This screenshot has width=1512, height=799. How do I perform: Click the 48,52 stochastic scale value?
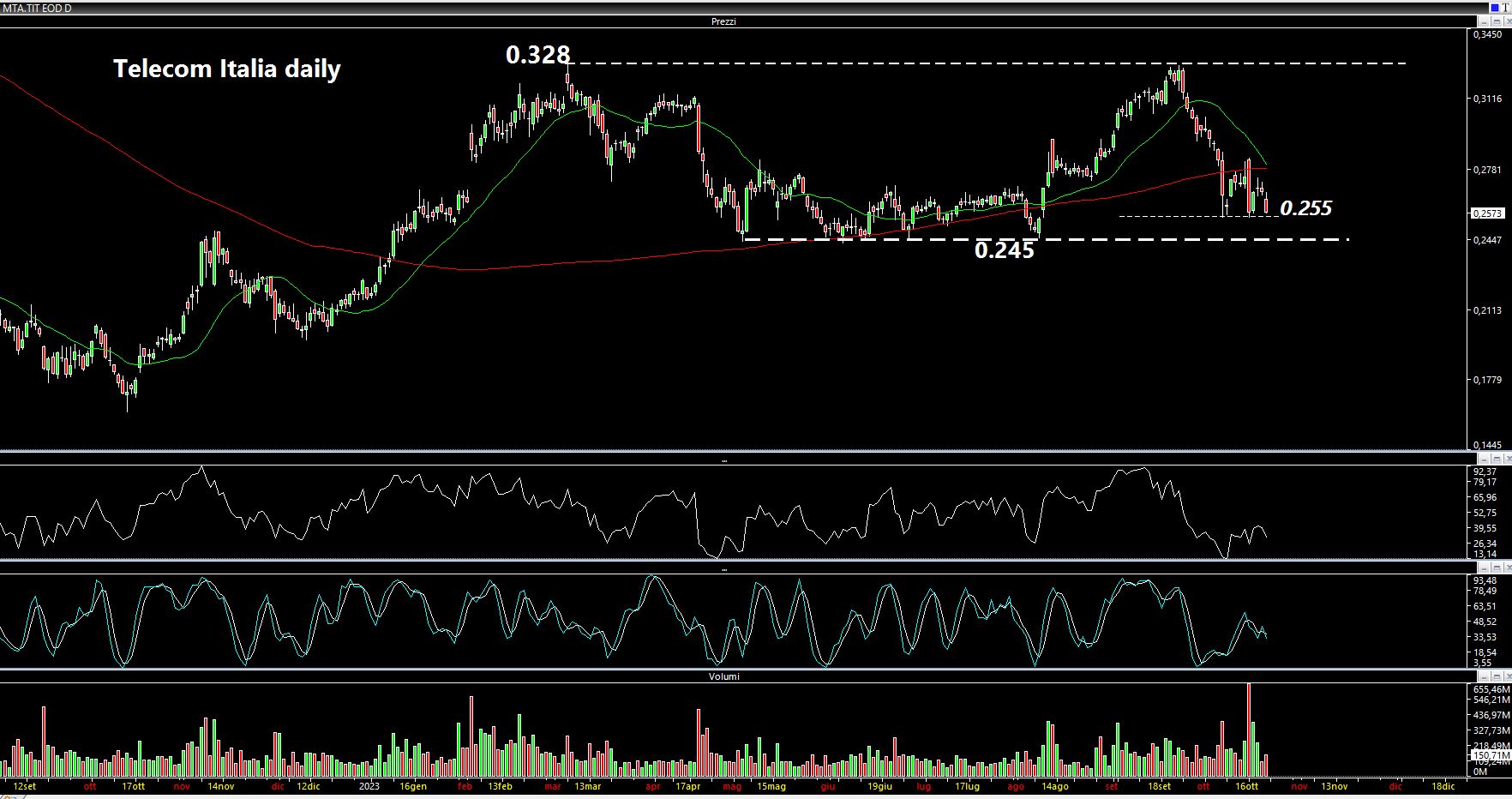coord(1485,622)
